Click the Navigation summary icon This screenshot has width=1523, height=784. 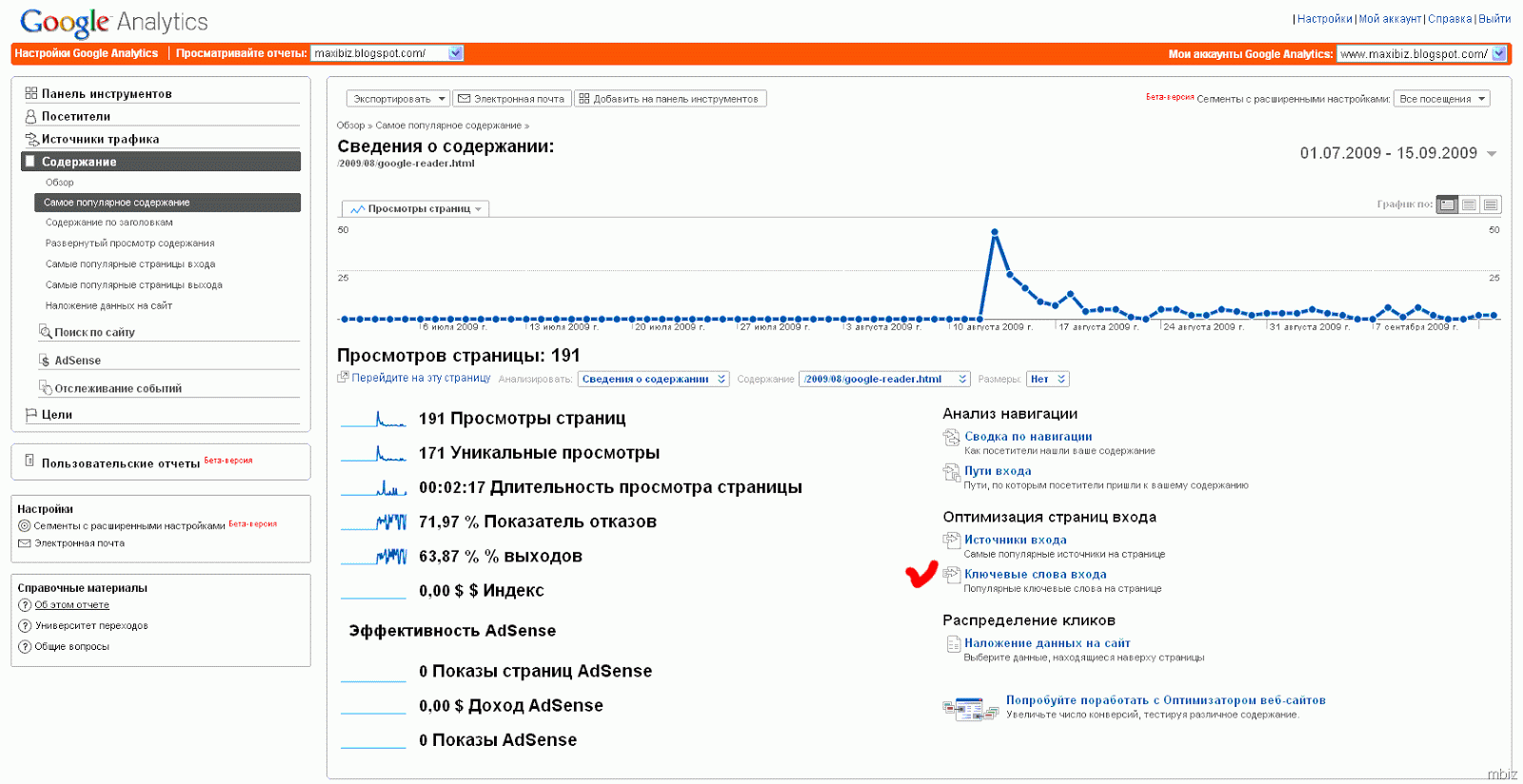click(x=951, y=438)
